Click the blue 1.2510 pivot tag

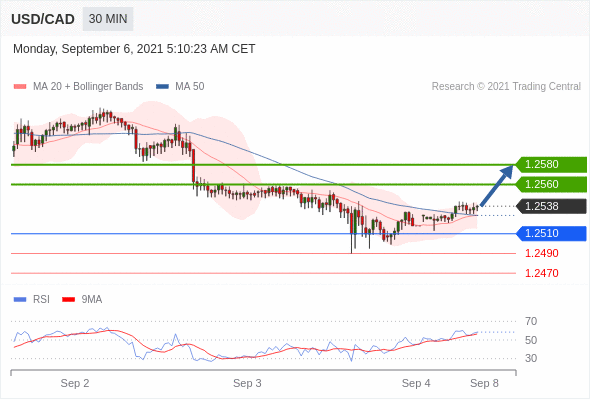[552, 233]
